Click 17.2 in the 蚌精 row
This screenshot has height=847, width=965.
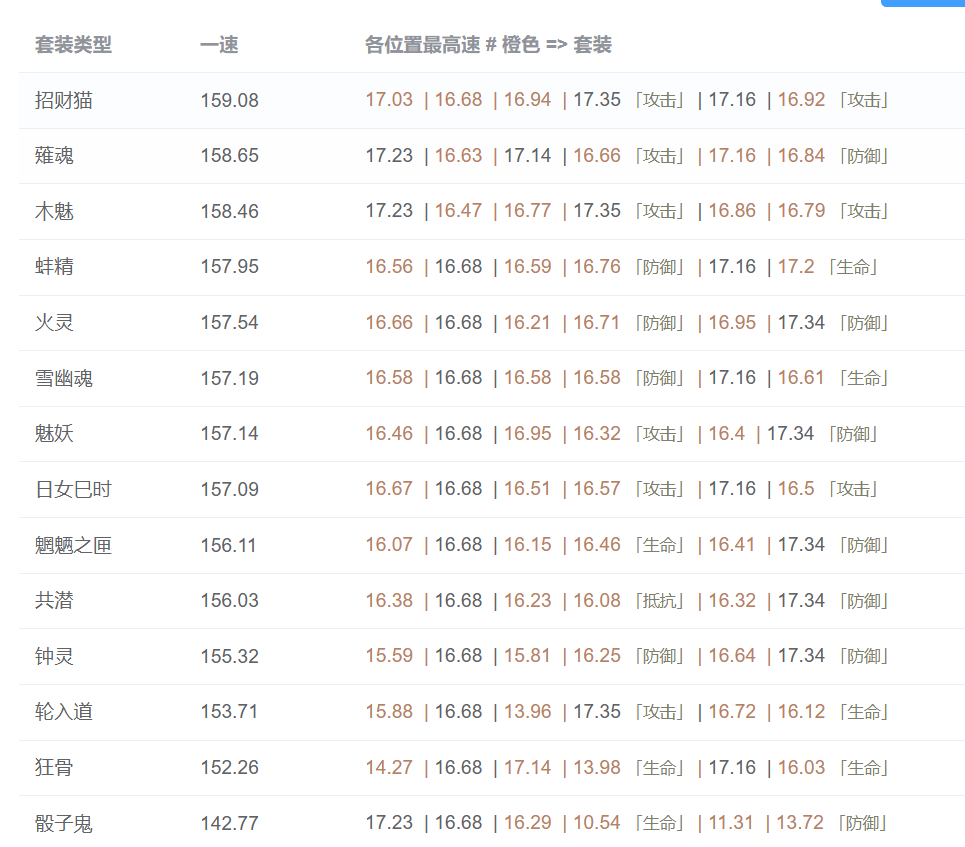click(x=796, y=267)
